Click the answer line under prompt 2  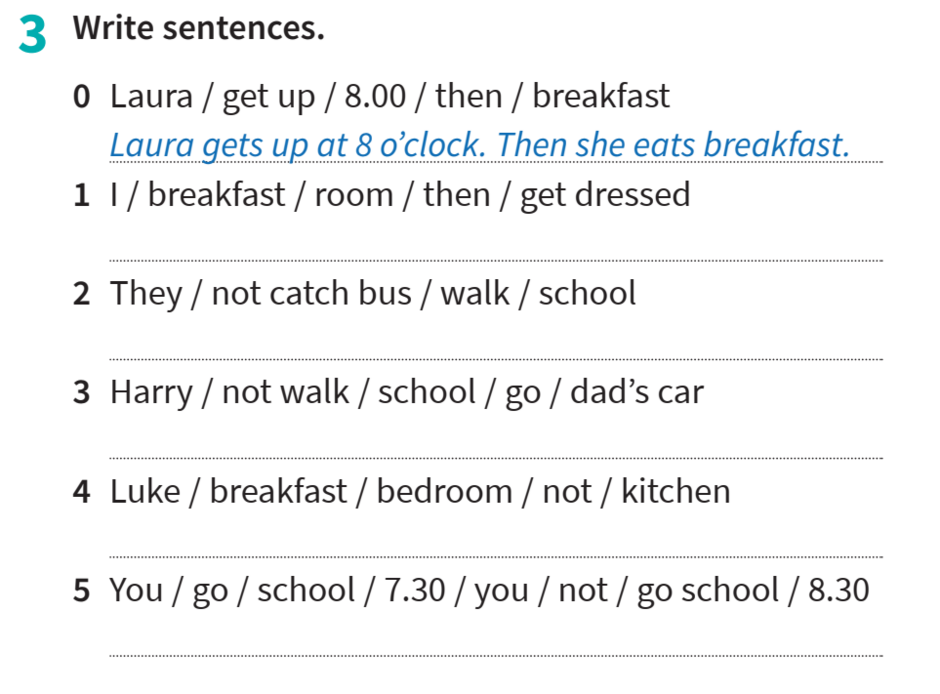[x=496, y=360]
